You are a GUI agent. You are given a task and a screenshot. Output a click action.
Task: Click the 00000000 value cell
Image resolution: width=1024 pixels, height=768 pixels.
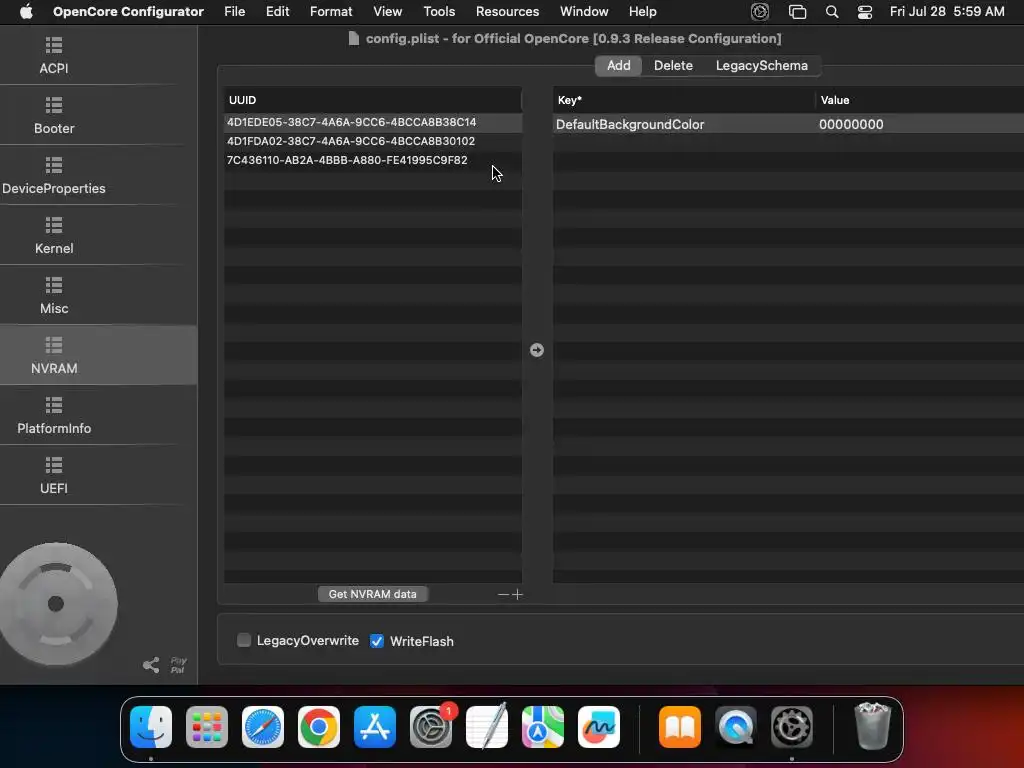[920, 124]
